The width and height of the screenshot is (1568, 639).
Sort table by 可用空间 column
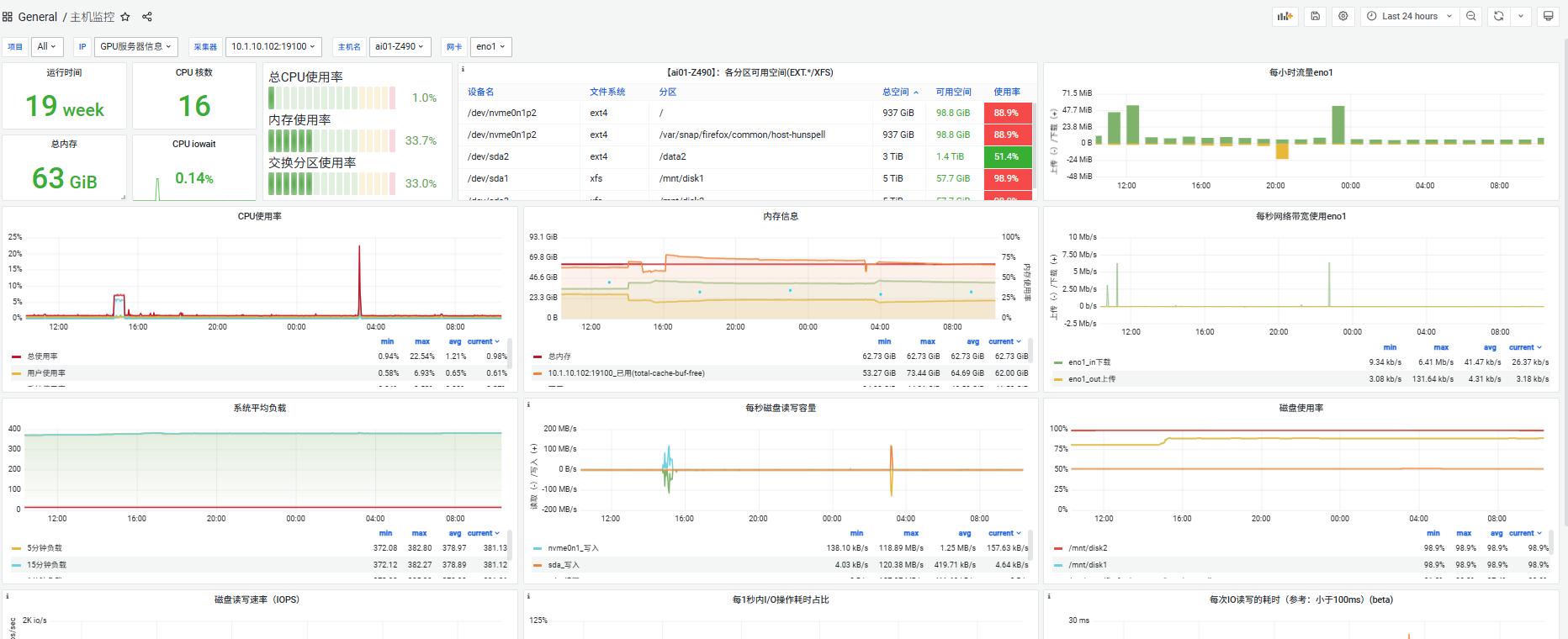click(x=954, y=92)
